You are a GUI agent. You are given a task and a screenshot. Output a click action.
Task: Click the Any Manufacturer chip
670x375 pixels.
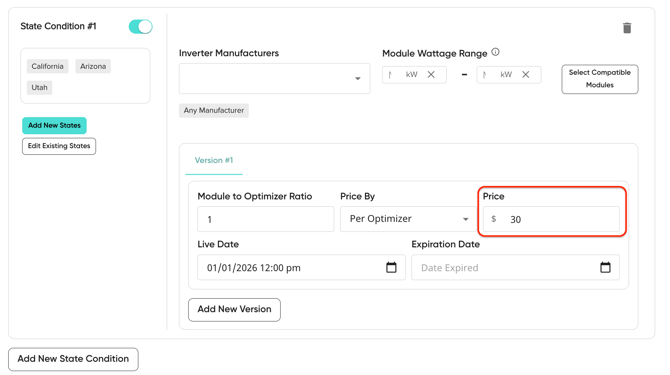[x=214, y=110]
